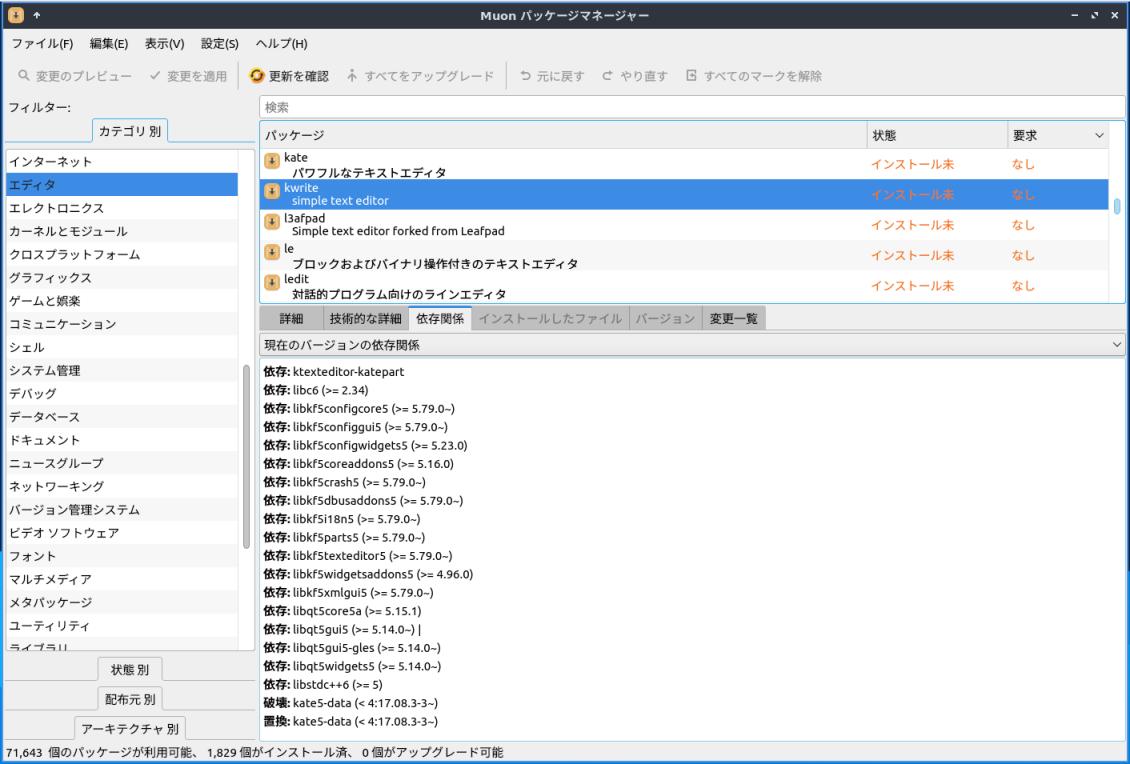The width and height of the screenshot is (1130, 764).
Task: Click 変更を適用 toolbar button
Action: 188,76
